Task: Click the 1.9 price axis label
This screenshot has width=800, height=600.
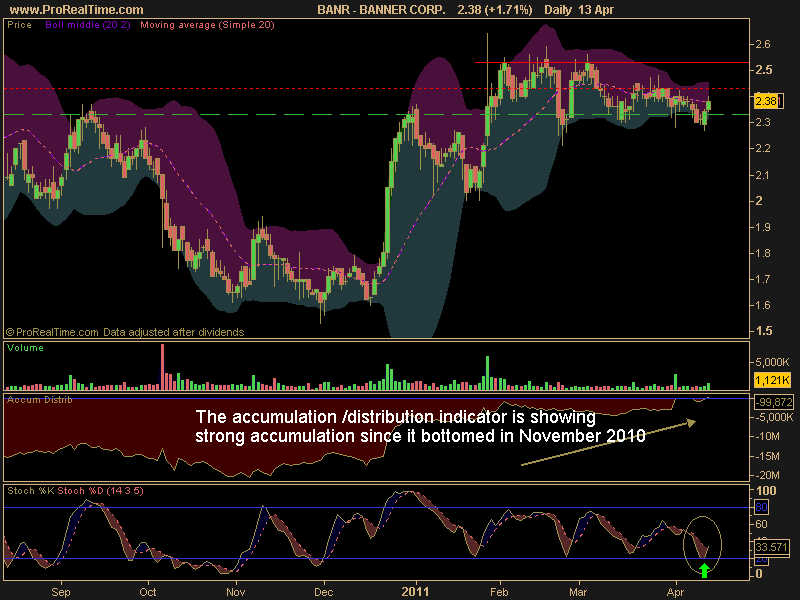Action: coord(763,227)
